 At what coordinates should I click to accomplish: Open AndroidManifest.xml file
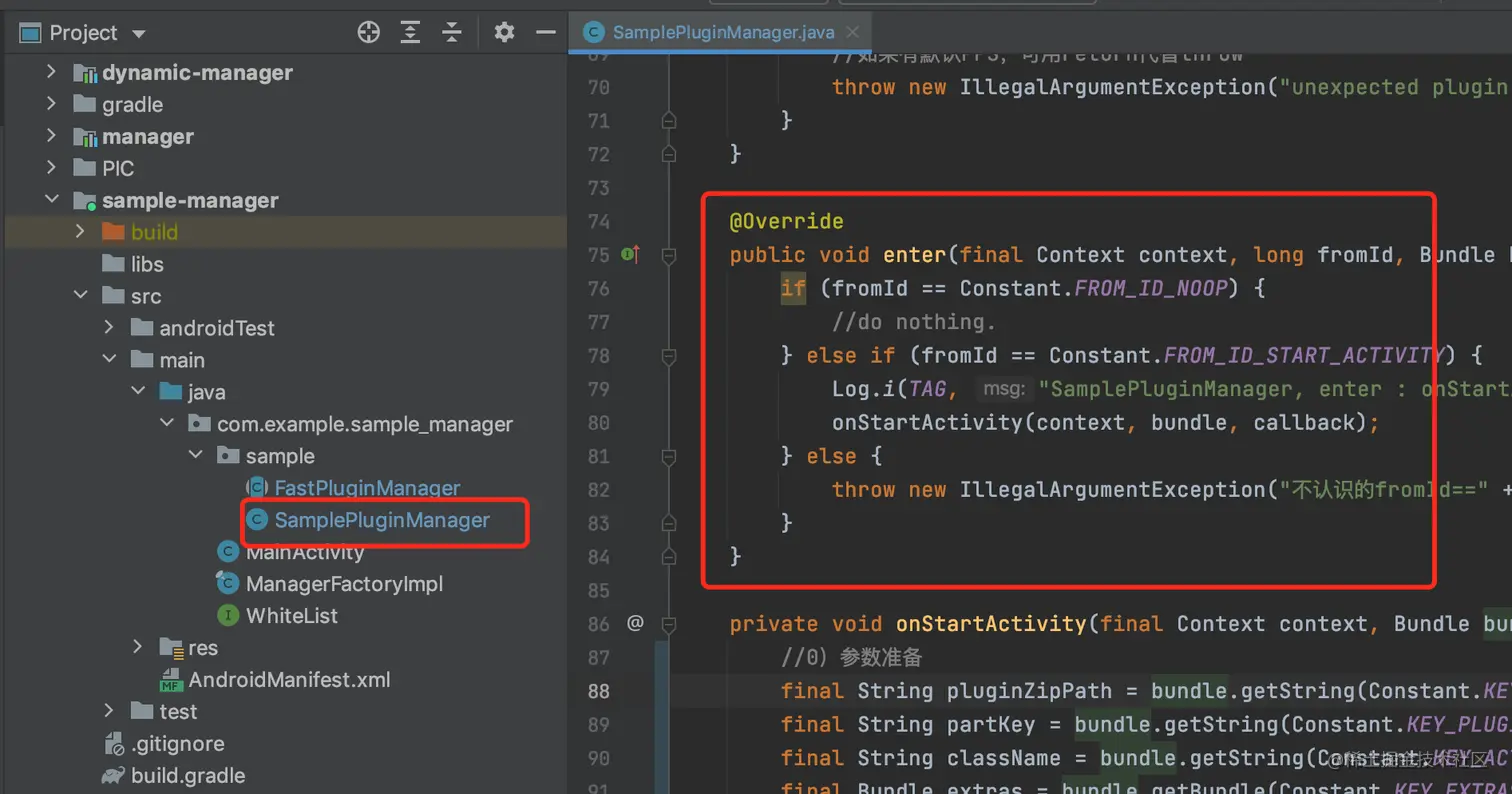(289, 680)
